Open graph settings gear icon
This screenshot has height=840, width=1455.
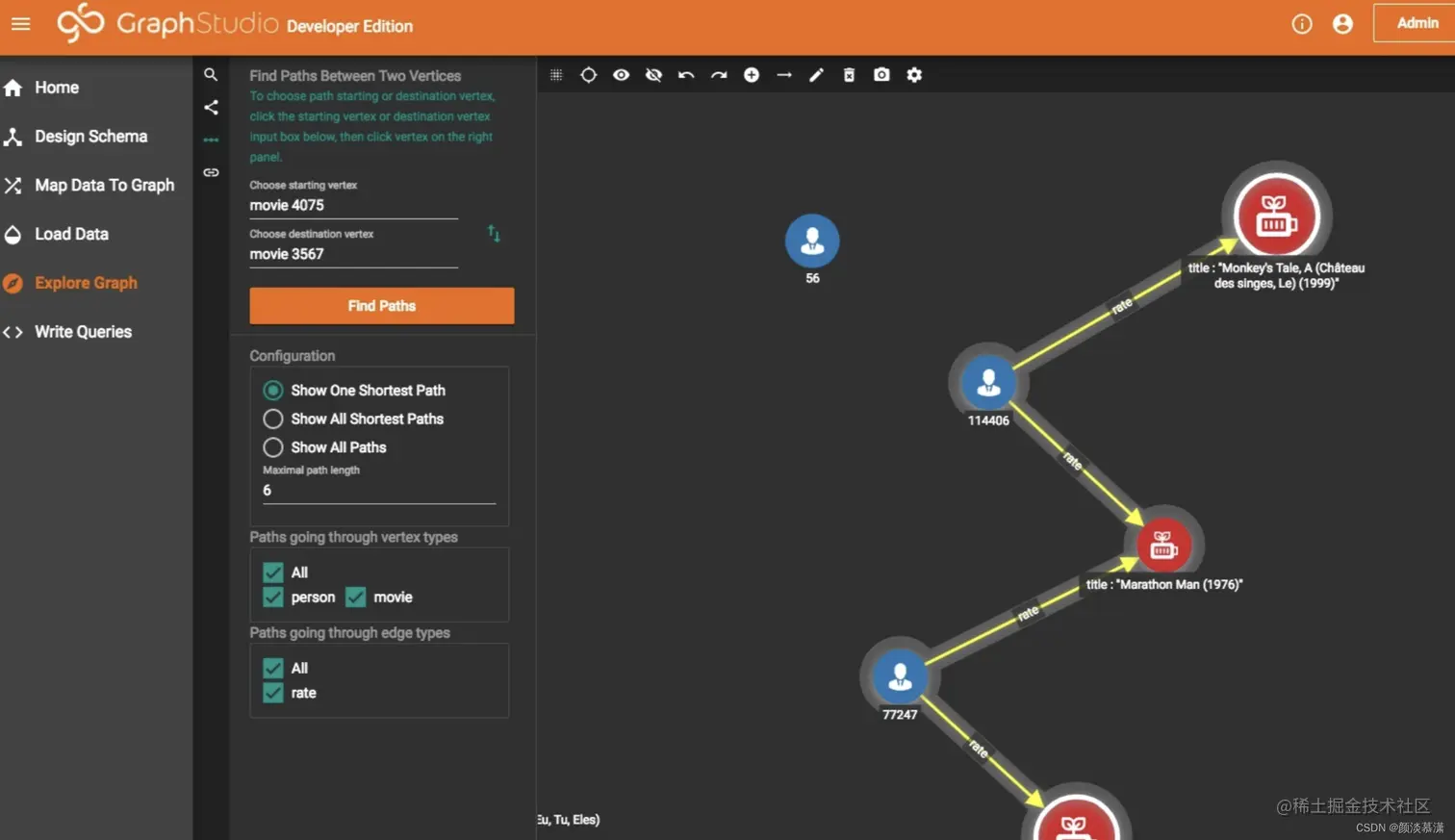(x=914, y=75)
